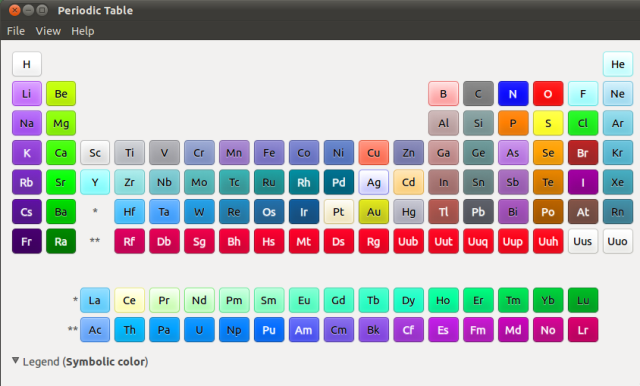Choose the Gold Au element
640x386 pixels.
point(373,212)
